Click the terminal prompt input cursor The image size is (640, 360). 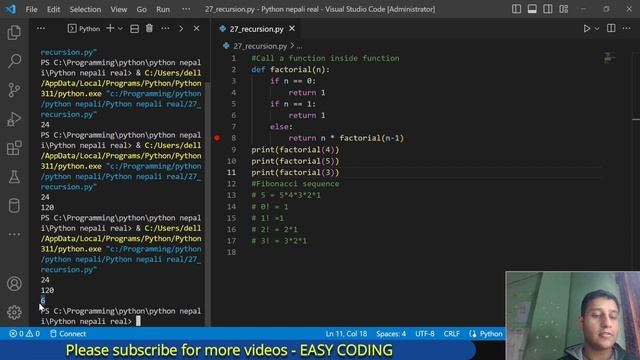click(x=138, y=321)
